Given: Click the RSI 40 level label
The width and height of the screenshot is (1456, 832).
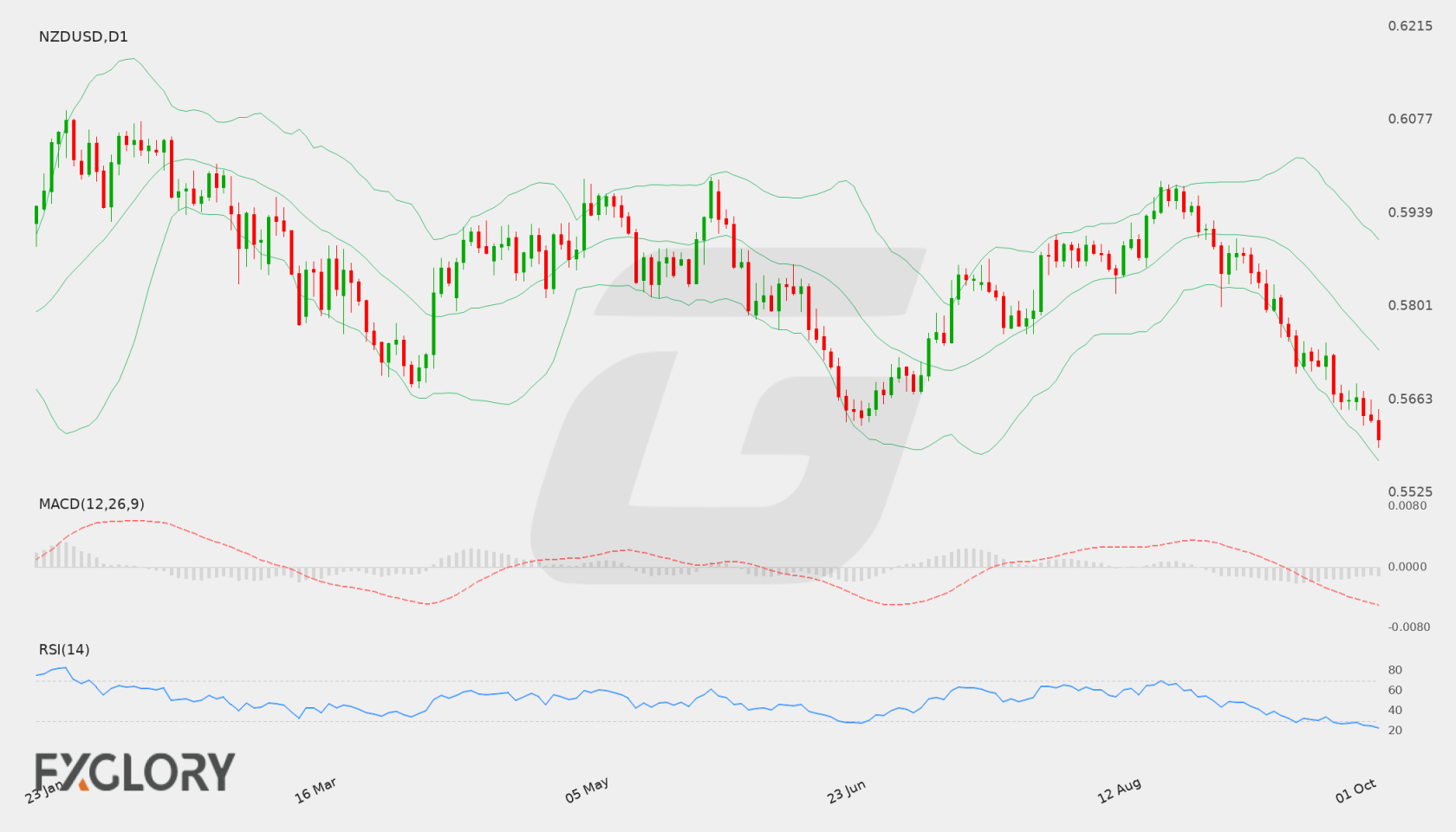Looking at the screenshot, I should (x=1395, y=710).
